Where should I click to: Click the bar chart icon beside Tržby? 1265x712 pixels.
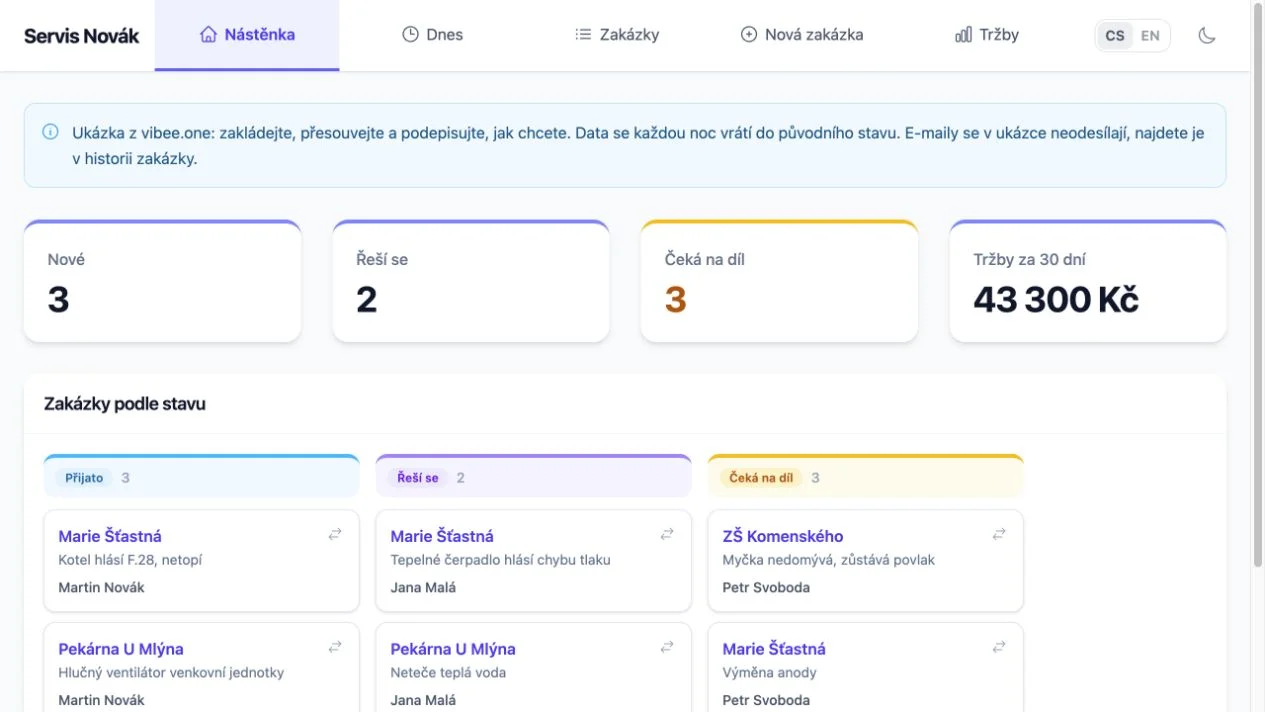point(963,35)
